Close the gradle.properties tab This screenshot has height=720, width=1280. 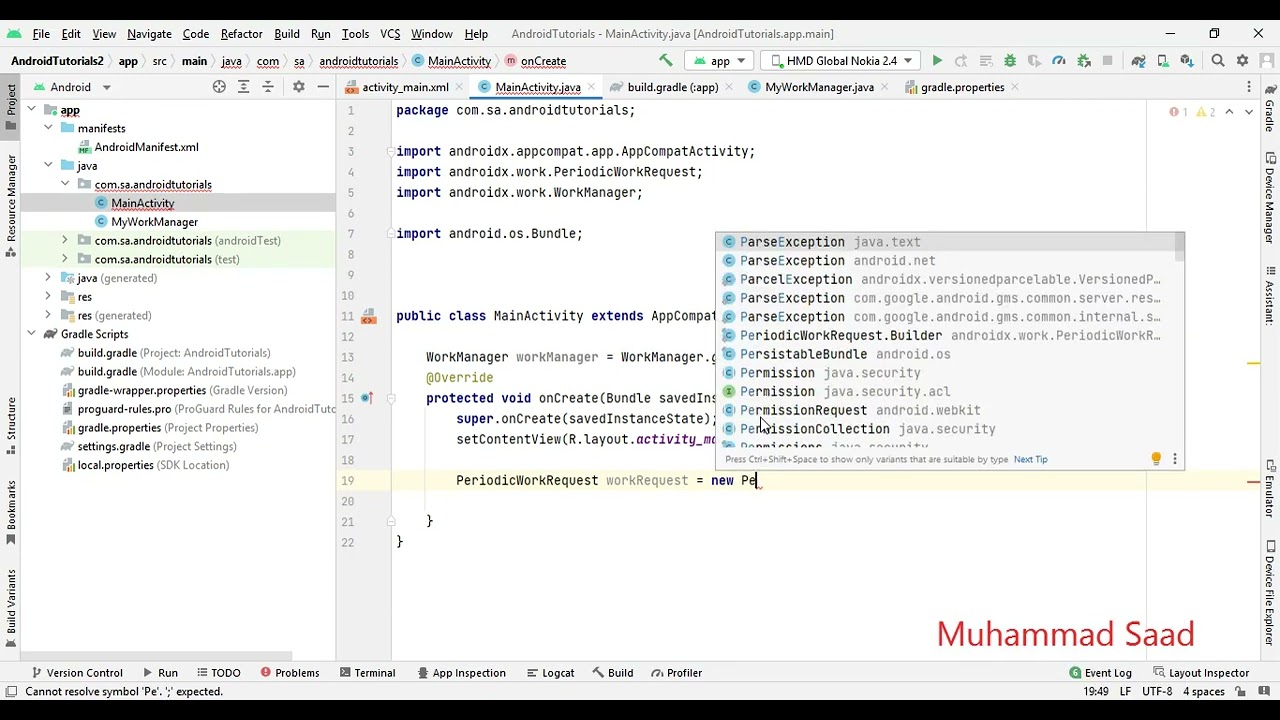tap(1015, 87)
